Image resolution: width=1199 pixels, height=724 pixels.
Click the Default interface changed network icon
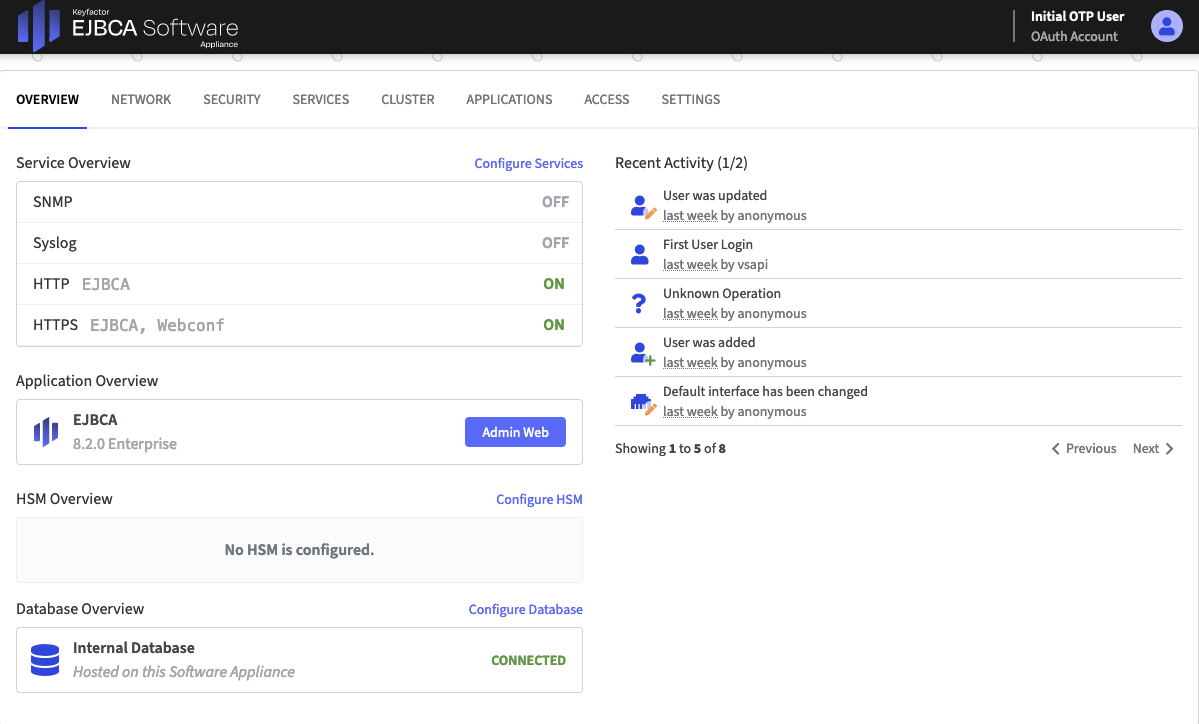[x=642, y=402]
